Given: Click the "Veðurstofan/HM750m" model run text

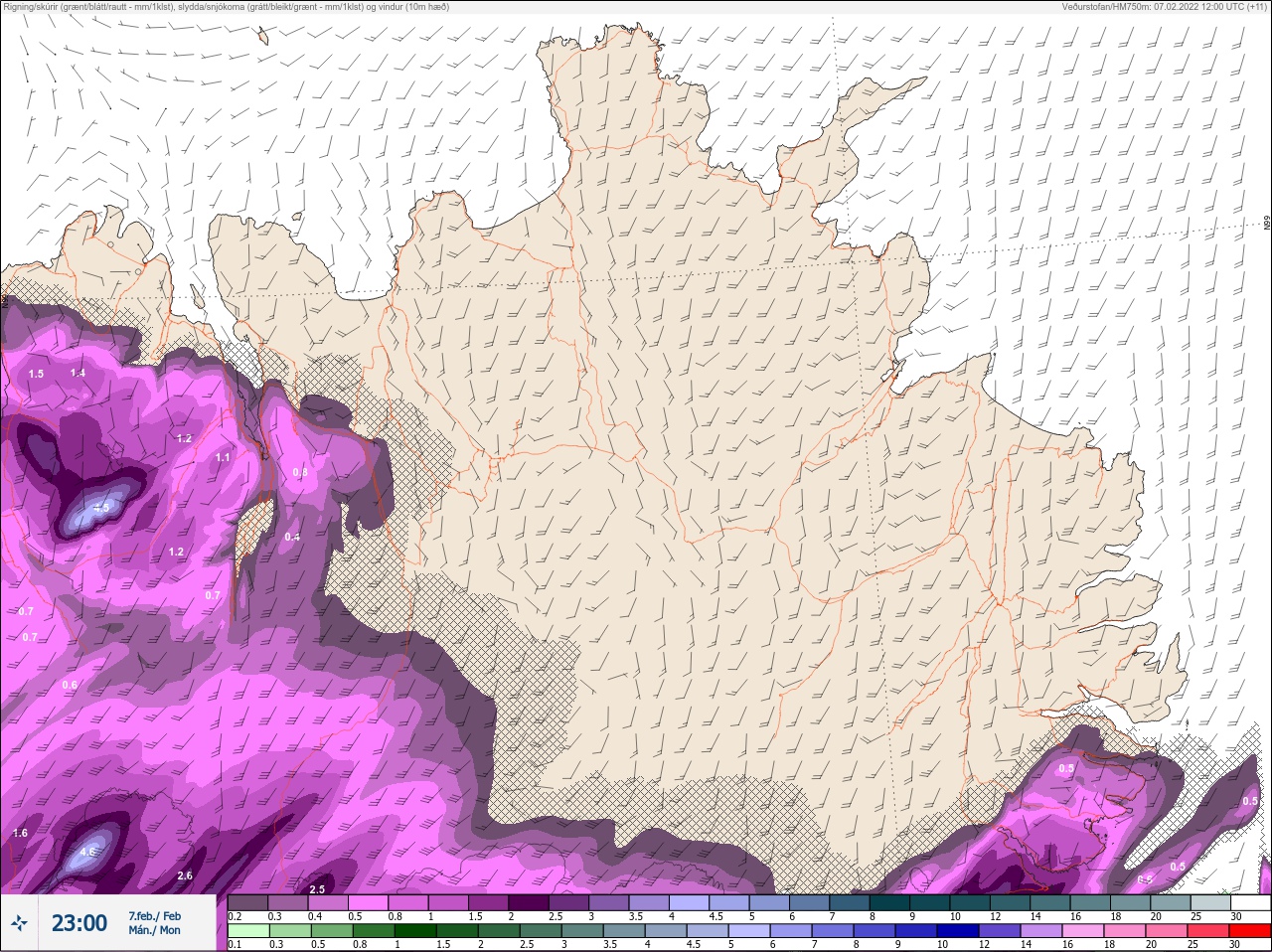Looking at the screenshot, I should click(x=1165, y=7).
